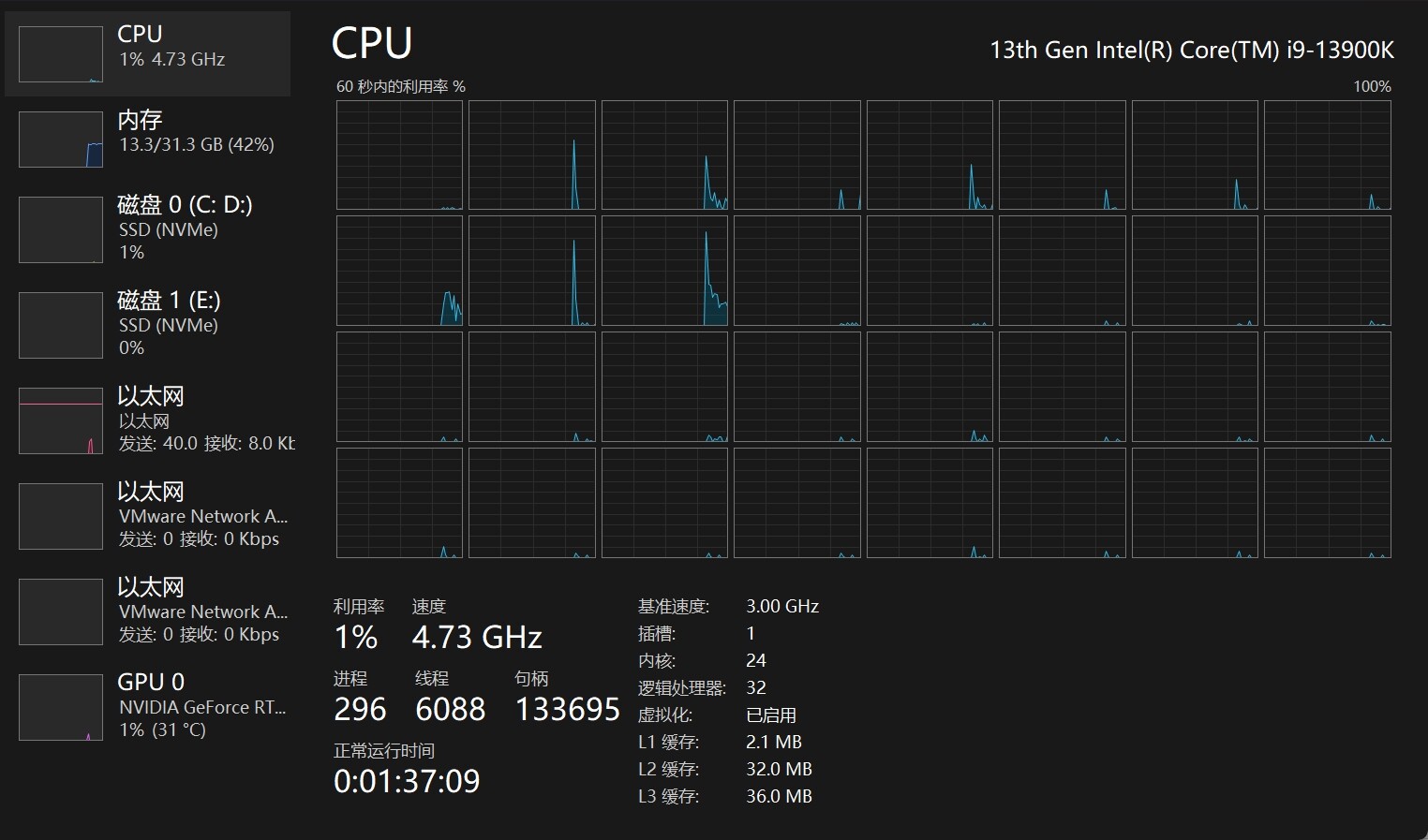Click the 内存 mini usage graph thumbnail
The width and height of the screenshot is (1428, 840).
click(x=61, y=140)
